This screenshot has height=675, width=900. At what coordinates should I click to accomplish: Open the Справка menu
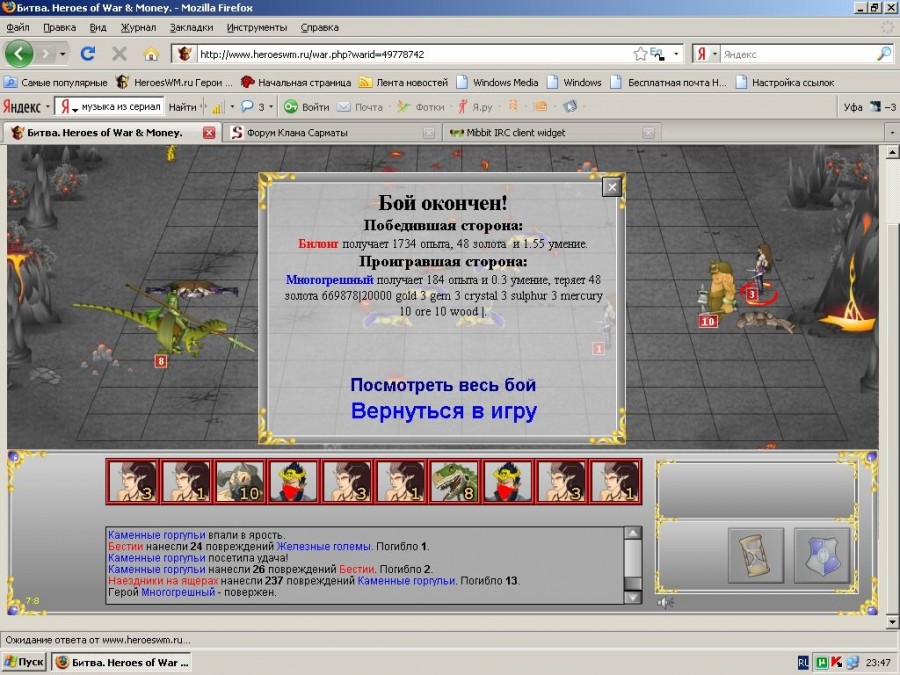tap(320, 27)
